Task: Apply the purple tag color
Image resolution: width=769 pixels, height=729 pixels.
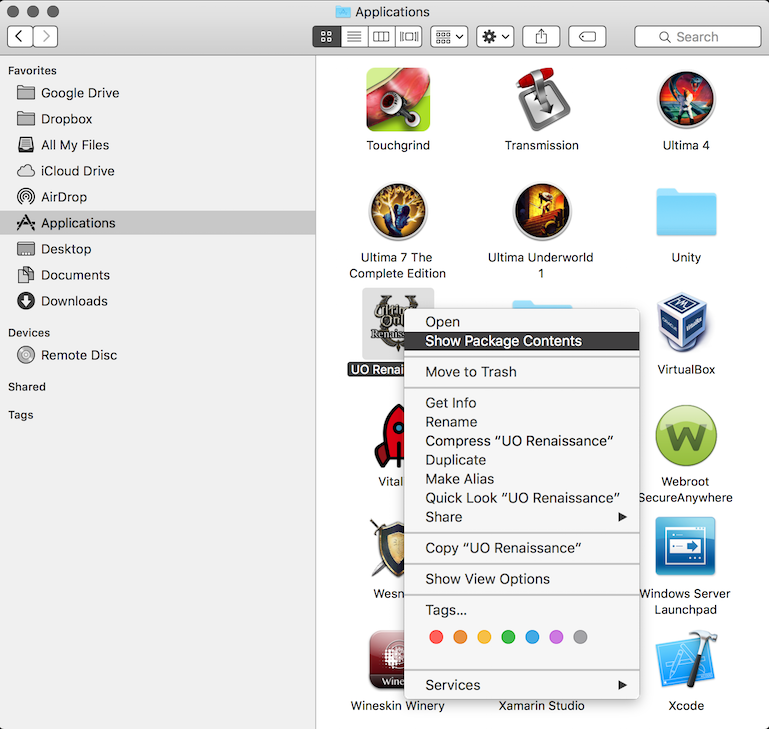Action: (556, 637)
